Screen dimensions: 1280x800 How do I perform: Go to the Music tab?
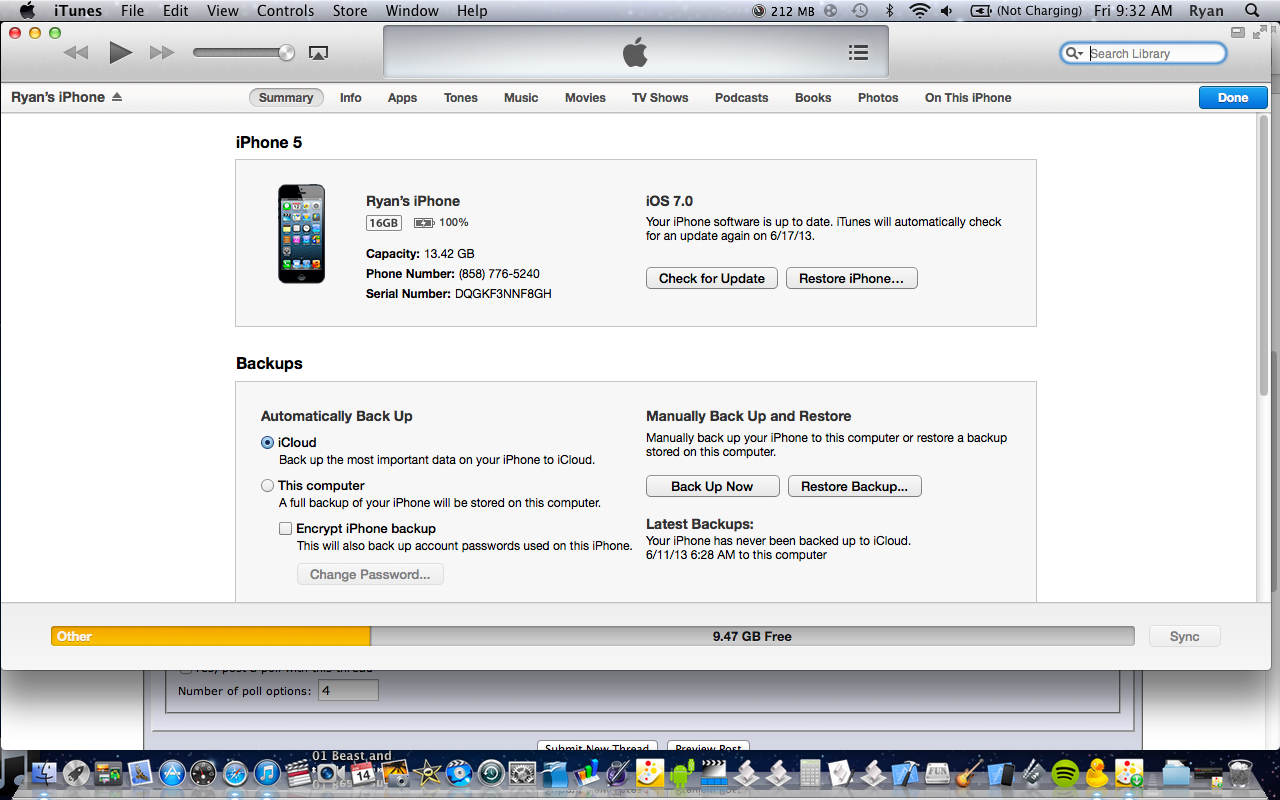tap(521, 98)
